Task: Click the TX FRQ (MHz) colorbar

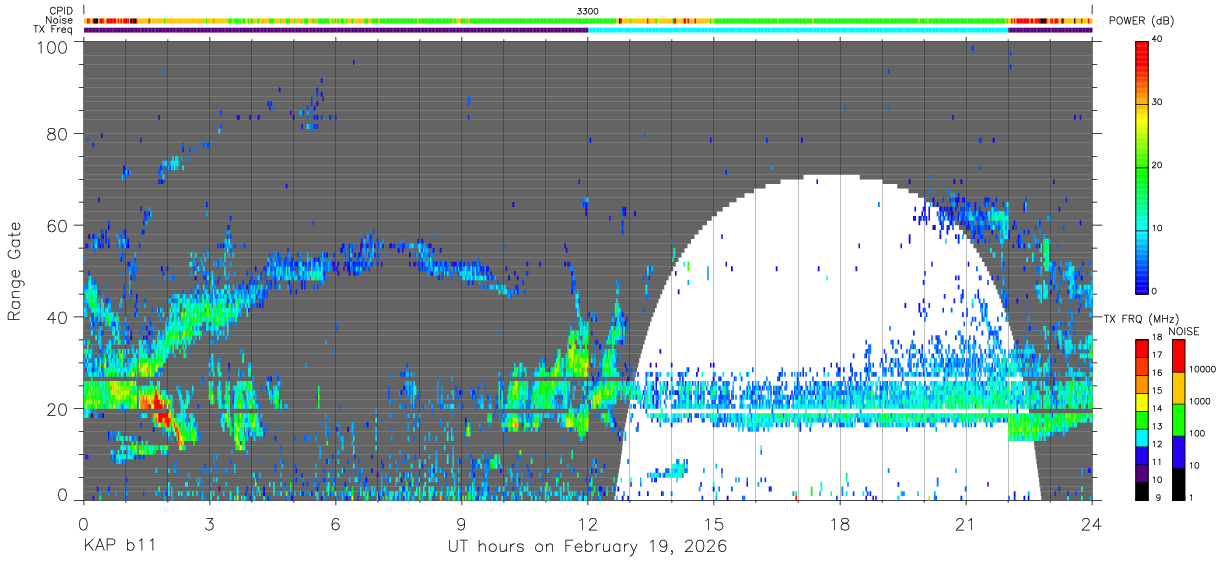Action: pos(1142,419)
